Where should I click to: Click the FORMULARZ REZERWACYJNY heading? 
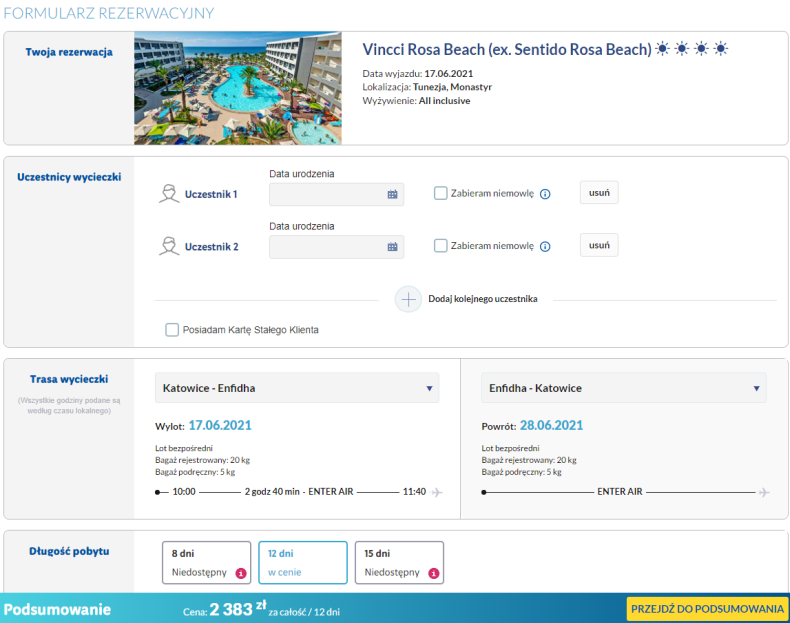[109, 13]
